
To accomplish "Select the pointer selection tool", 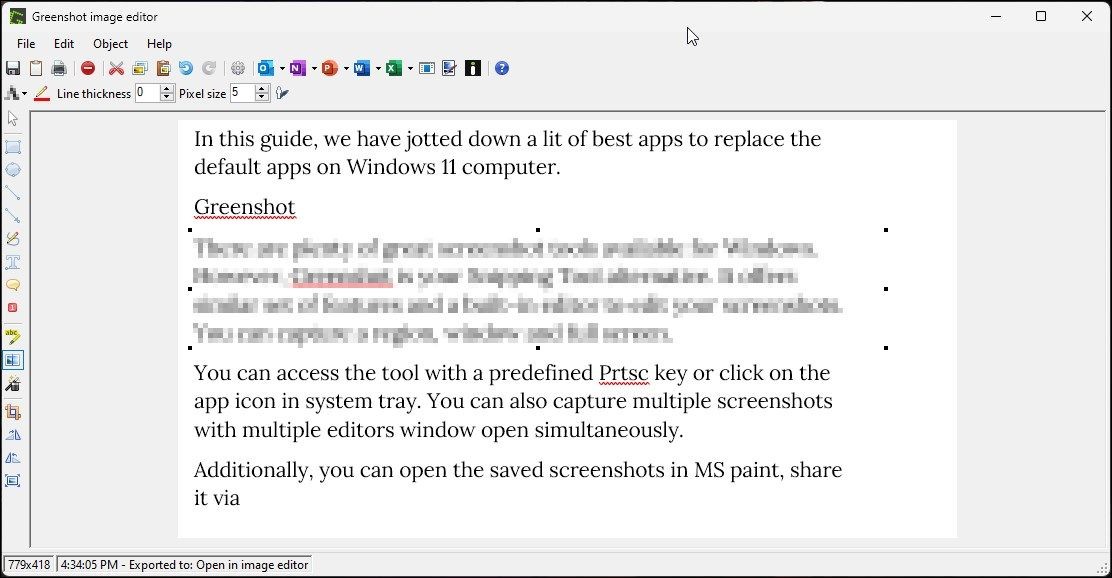I will [x=13, y=118].
